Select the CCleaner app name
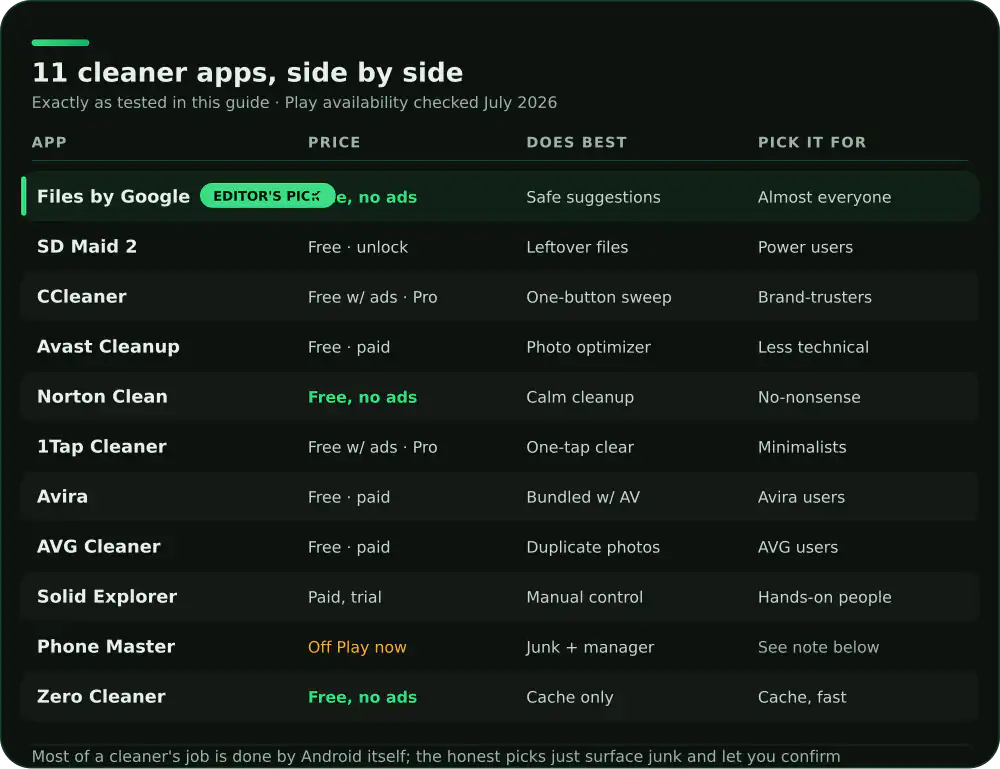This screenshot has width=1000, height=769. (82, 297)
